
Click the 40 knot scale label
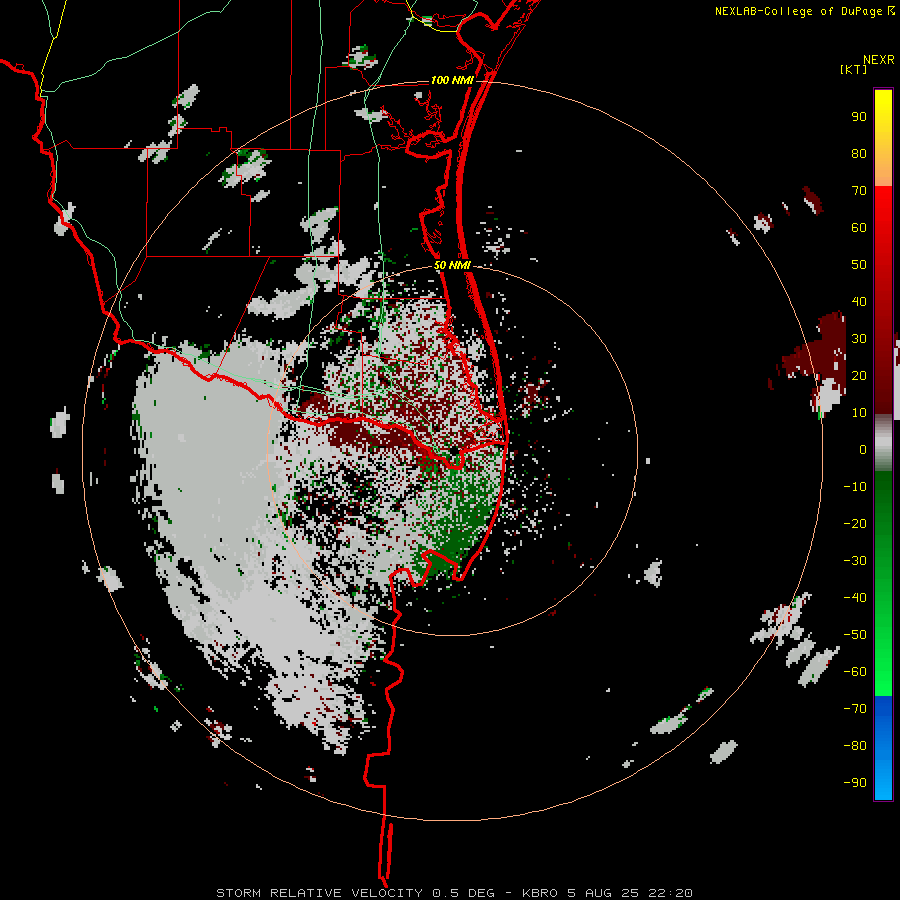859,301
